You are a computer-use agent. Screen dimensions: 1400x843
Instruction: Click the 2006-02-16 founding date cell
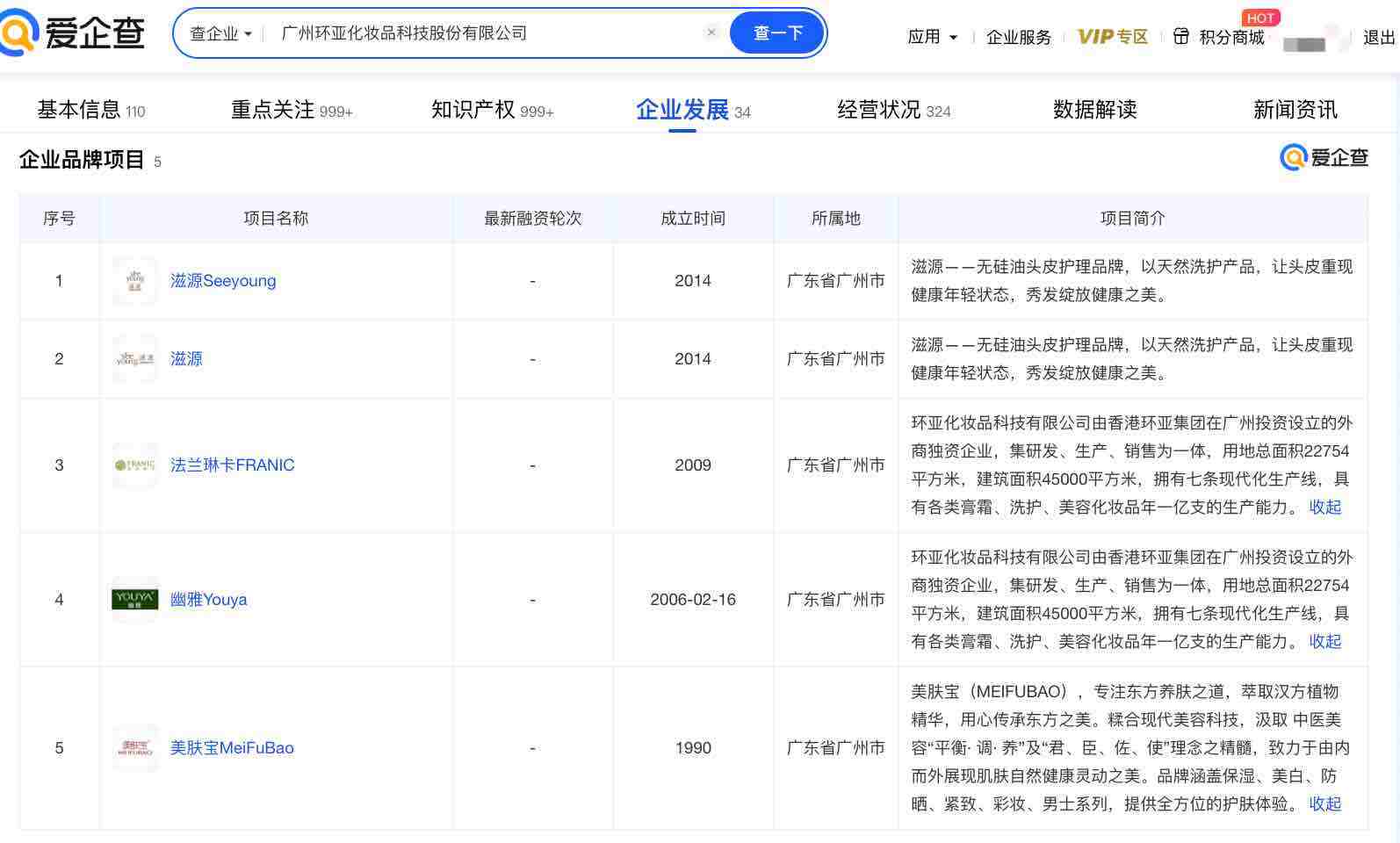[693, 600]
